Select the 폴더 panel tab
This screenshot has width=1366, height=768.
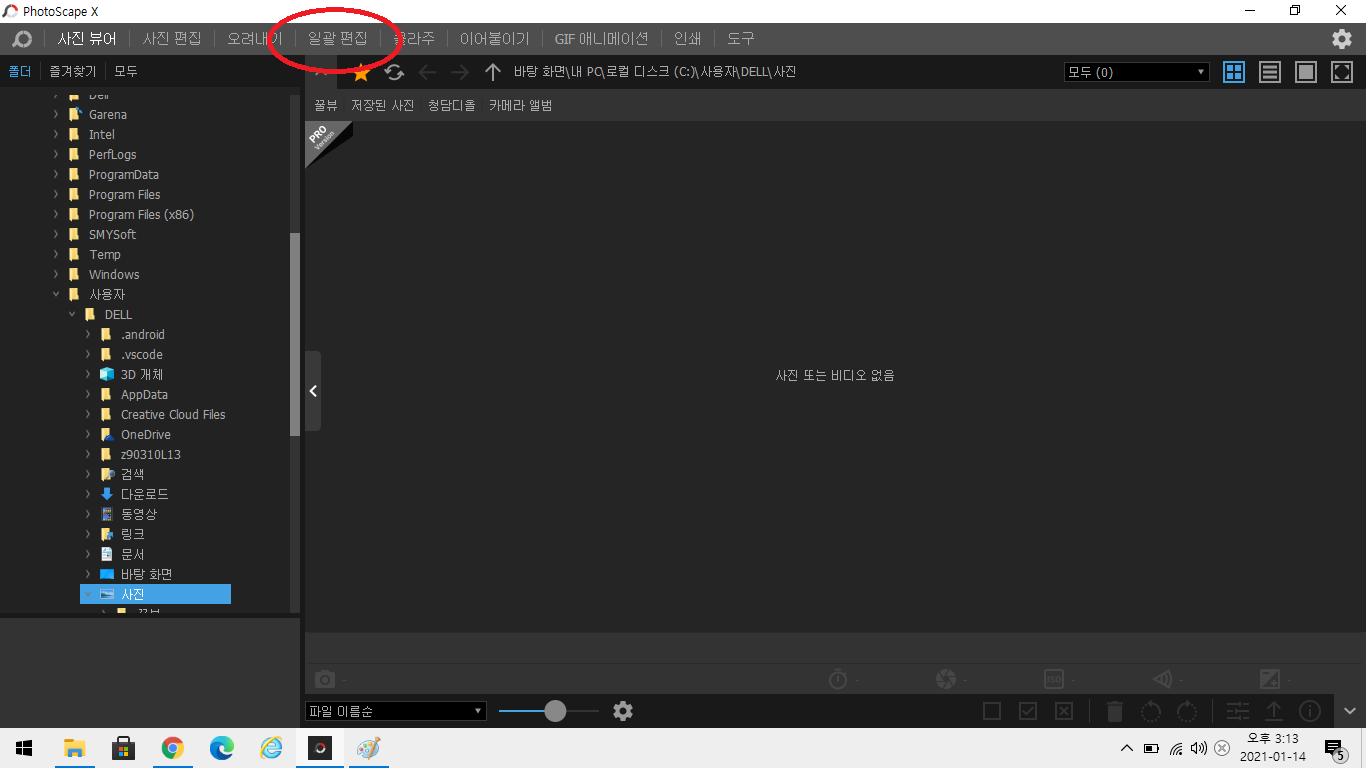coord(20,72)
